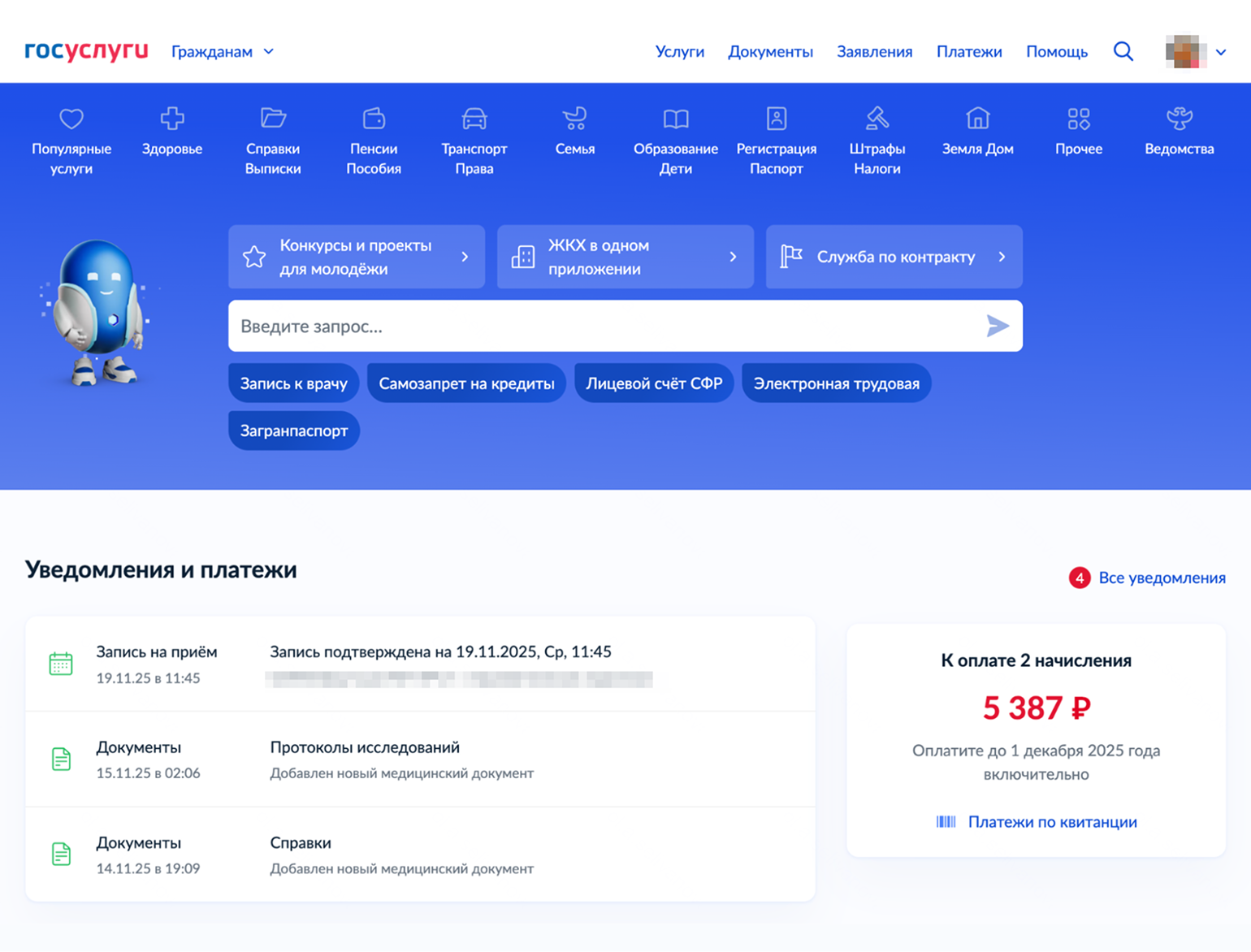Open the Платежи по квитанции link
This screenshot has width=1251, height=952.
1052,821
